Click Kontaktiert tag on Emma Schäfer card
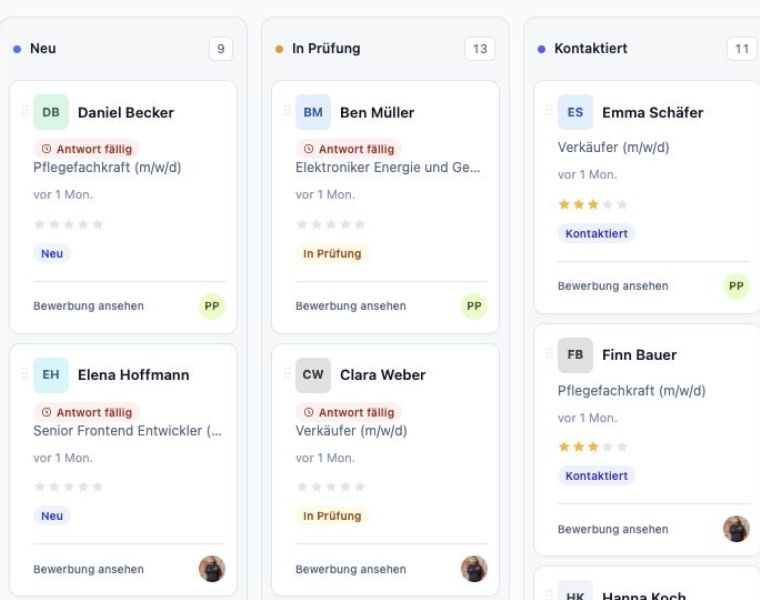Image resolution: width=760 pixels, height=600 pixels. [596, 234]
